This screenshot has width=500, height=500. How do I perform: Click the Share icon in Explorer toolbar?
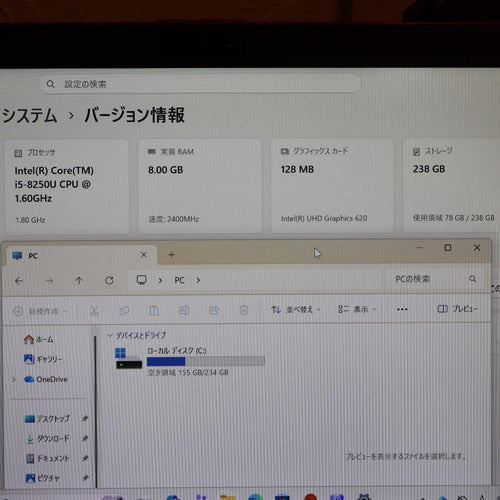(214, 310)
